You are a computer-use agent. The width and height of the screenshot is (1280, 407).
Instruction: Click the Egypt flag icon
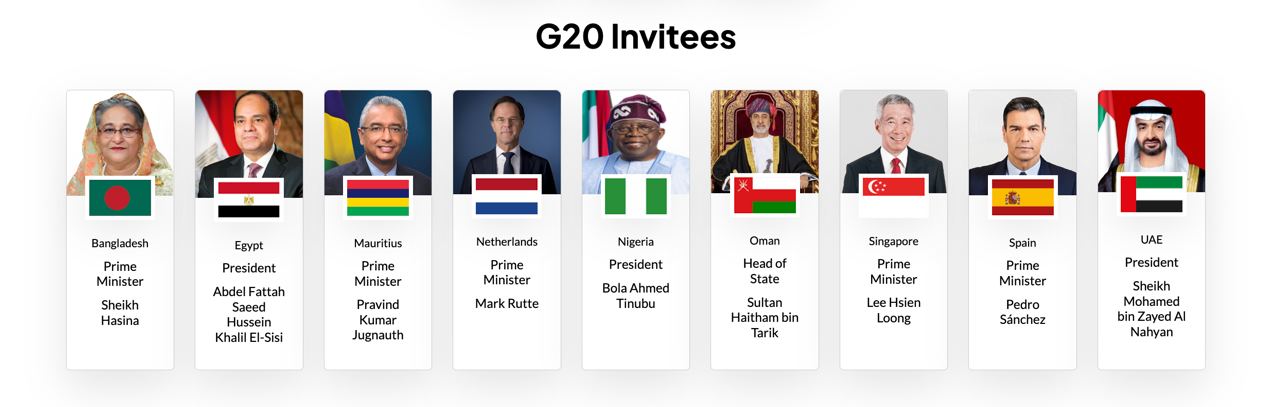tap(249, 199)
